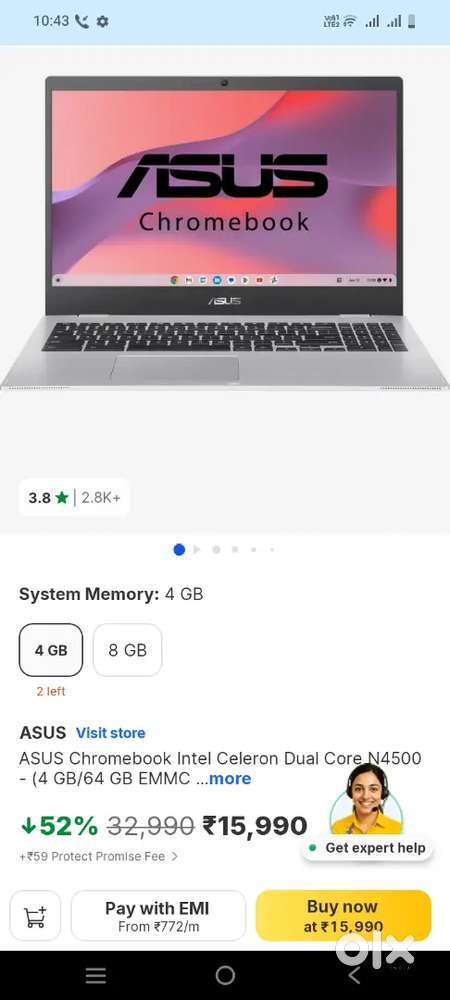Tap the green star rating icon
Image resolution: width=450 pixels, height=1000 pixels.
tap(62, 497)
